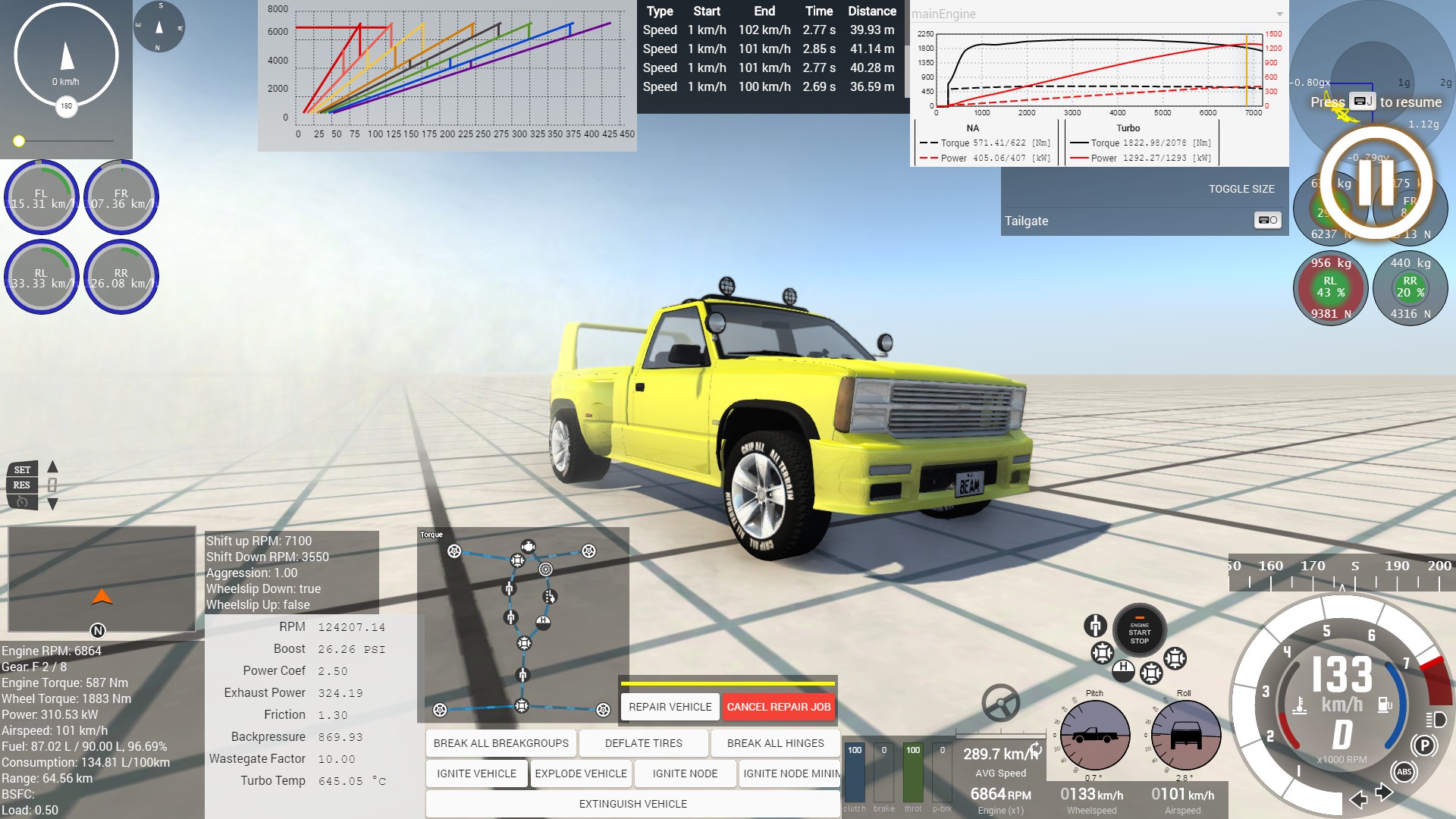The width and height of the screenshot is (1456, 819).
Task: Click the left turn signal arrow
Action: point(1359,799)
